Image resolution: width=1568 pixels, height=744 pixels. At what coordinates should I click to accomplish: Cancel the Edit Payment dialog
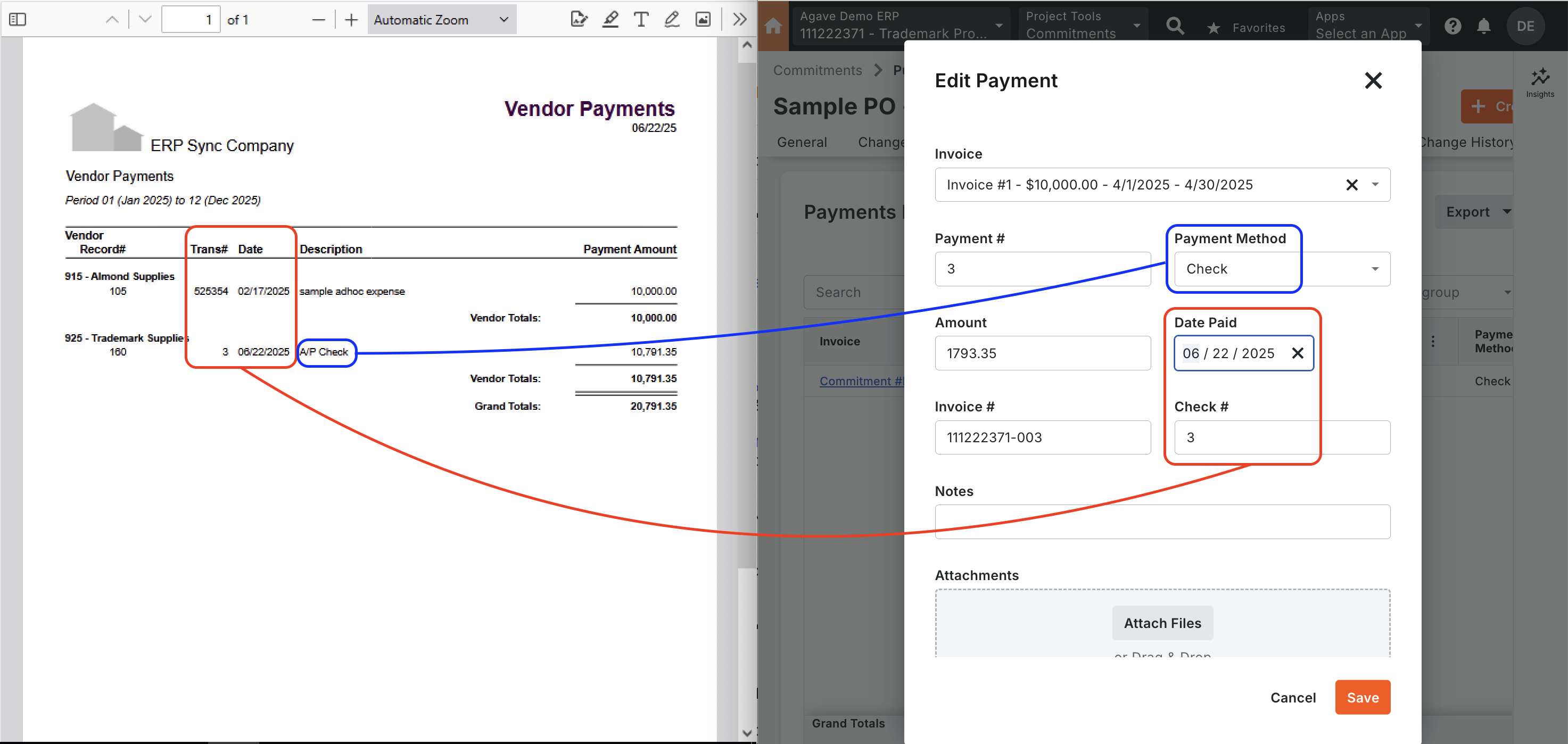click(x=1292, y=697)
